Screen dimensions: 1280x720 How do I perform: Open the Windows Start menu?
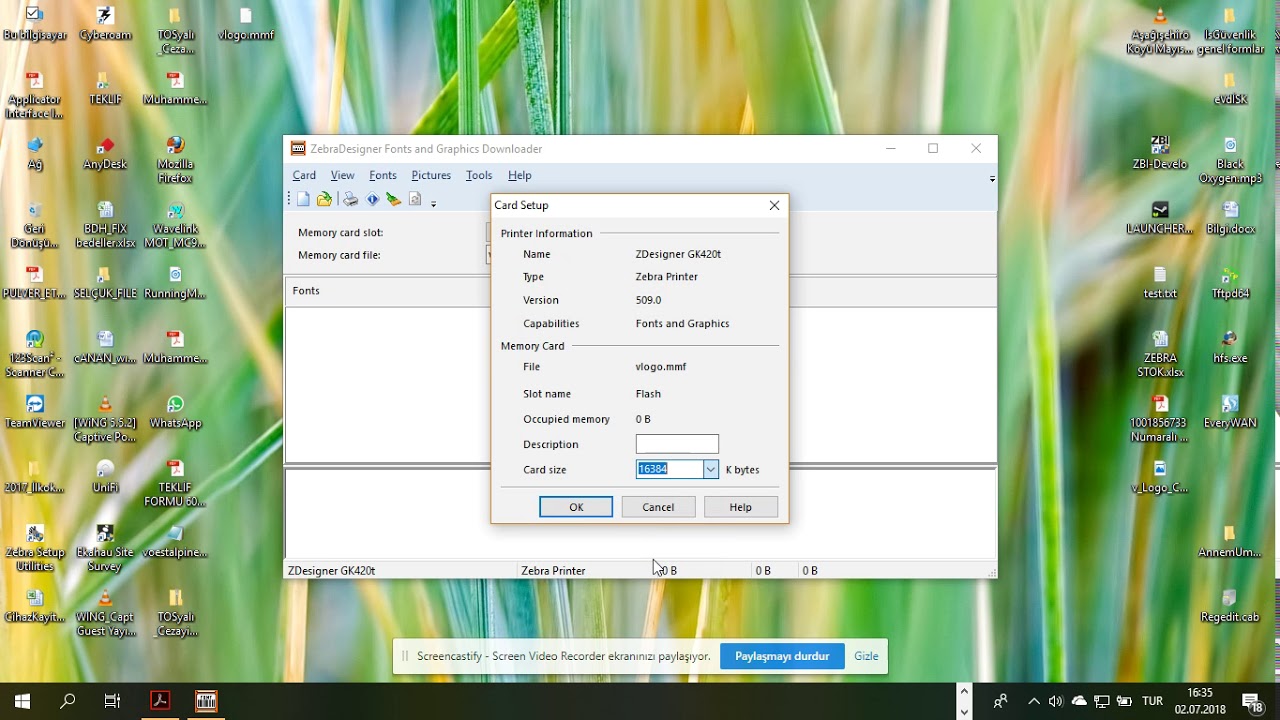(x=22, y=701)
